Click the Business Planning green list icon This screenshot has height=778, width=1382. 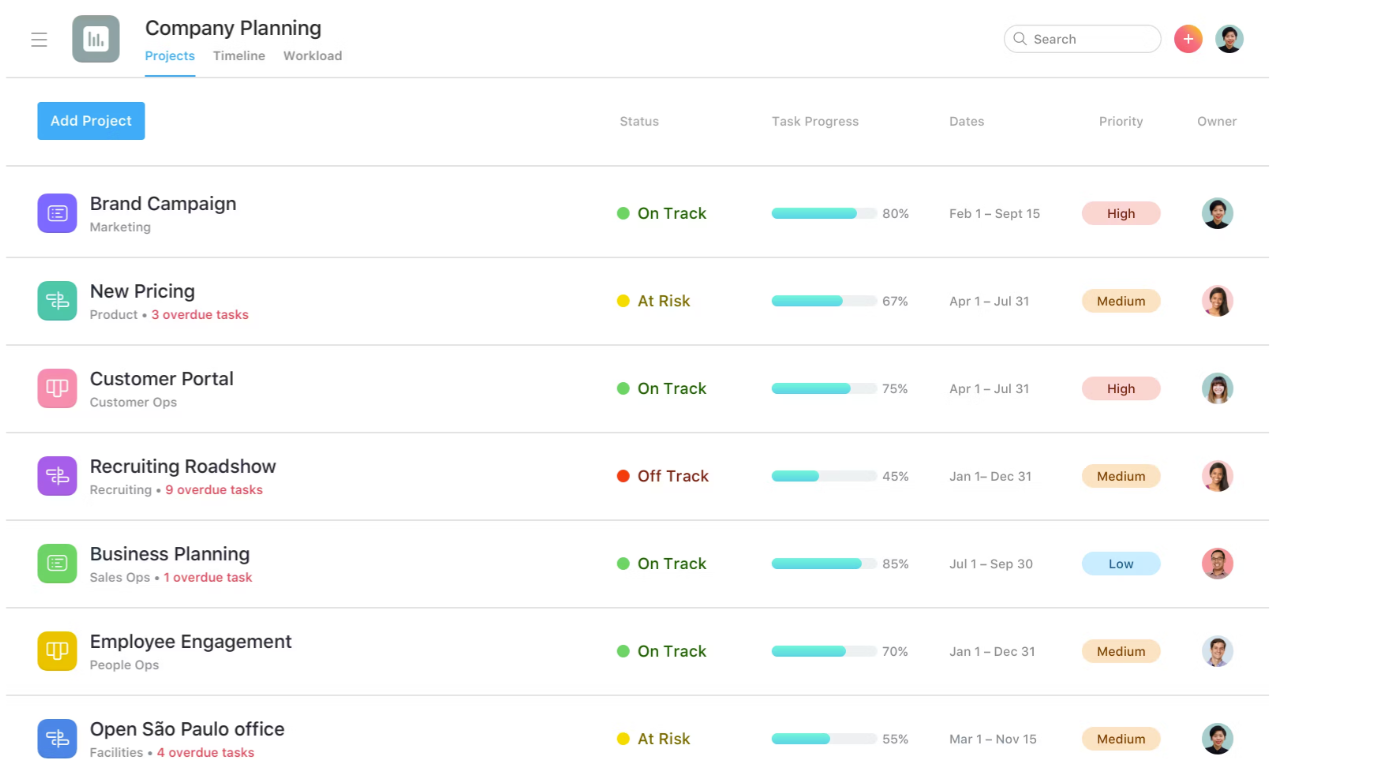57,563
